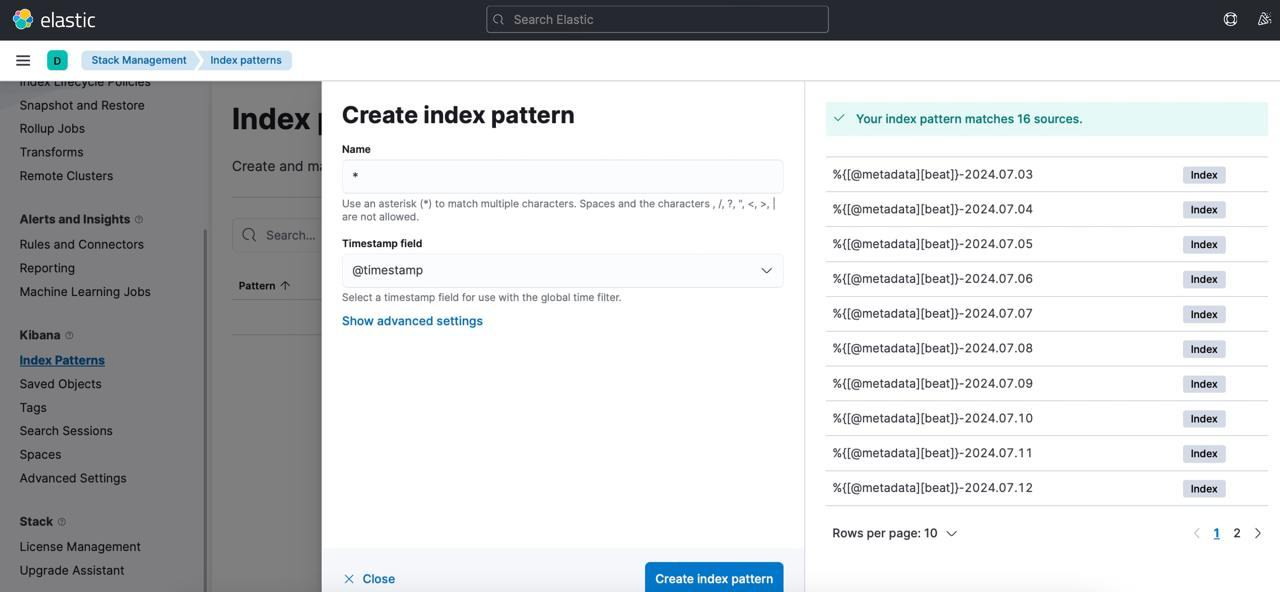1280x592 pixels.
Task: Open Search Sessions in sidebar
Action: [x=66, y=431]
